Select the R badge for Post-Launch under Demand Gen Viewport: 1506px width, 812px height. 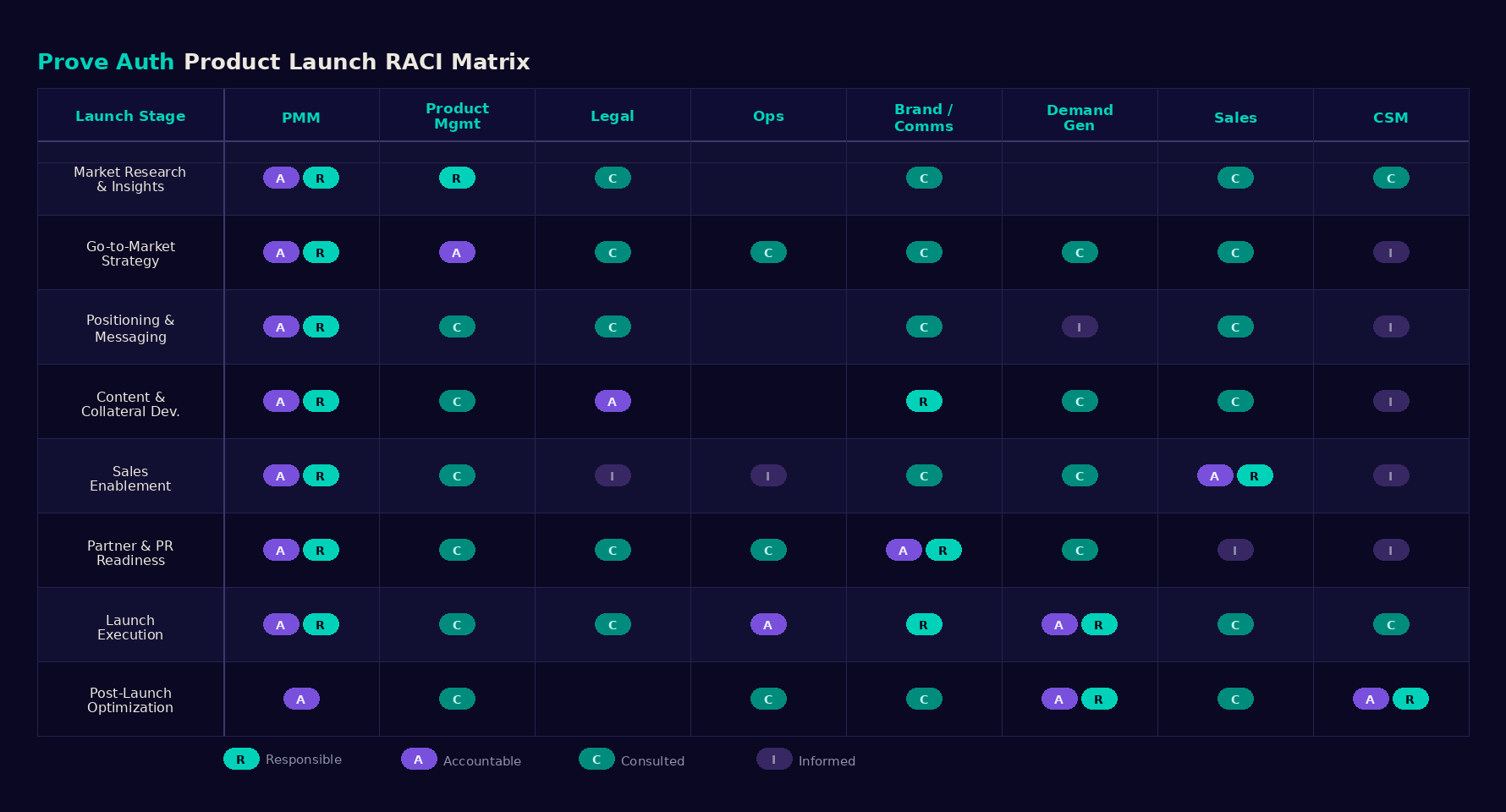(x=1099, y=699)
